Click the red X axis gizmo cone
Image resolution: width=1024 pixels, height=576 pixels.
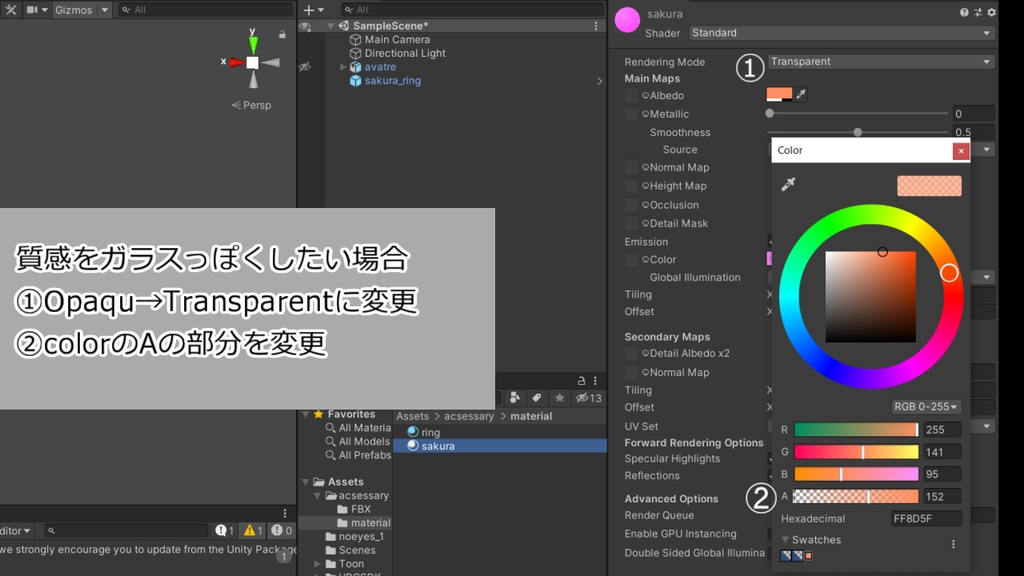(x=236, y=63)
